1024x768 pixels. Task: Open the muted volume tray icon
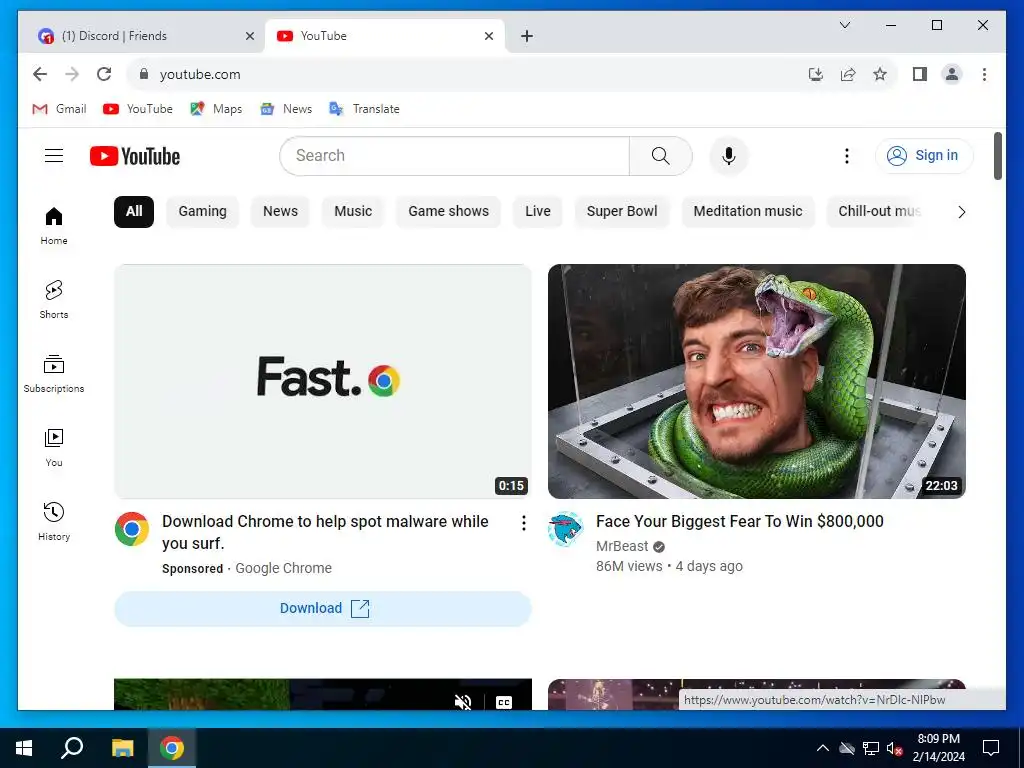click(x=895, y=748)
